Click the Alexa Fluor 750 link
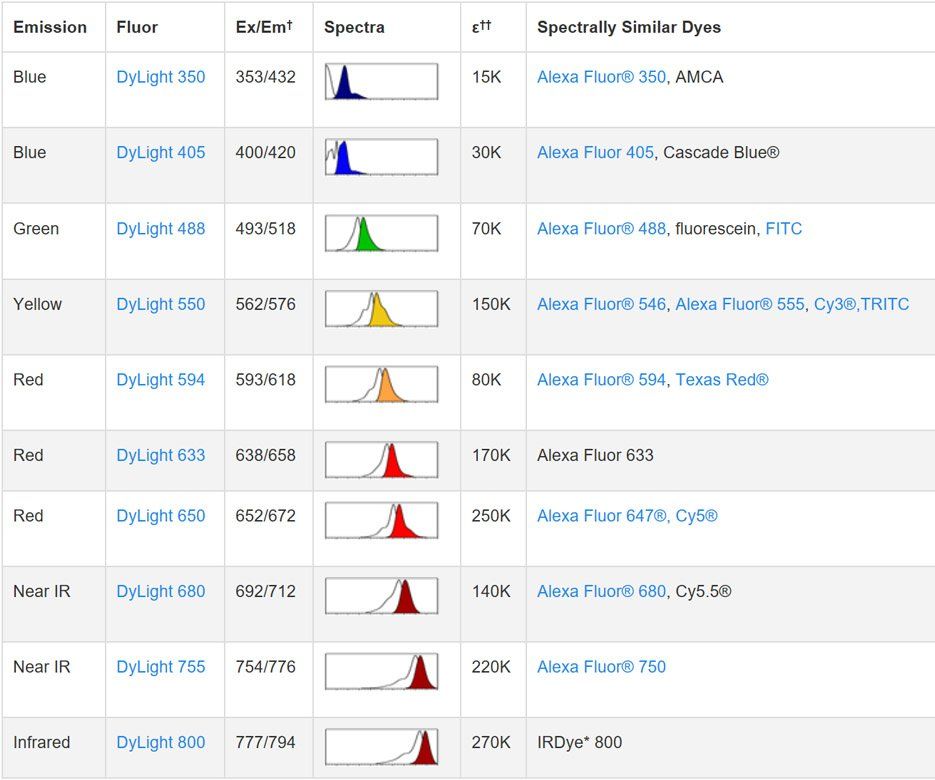The width and height of the screenshot is (935, 780). pos(601,667)
